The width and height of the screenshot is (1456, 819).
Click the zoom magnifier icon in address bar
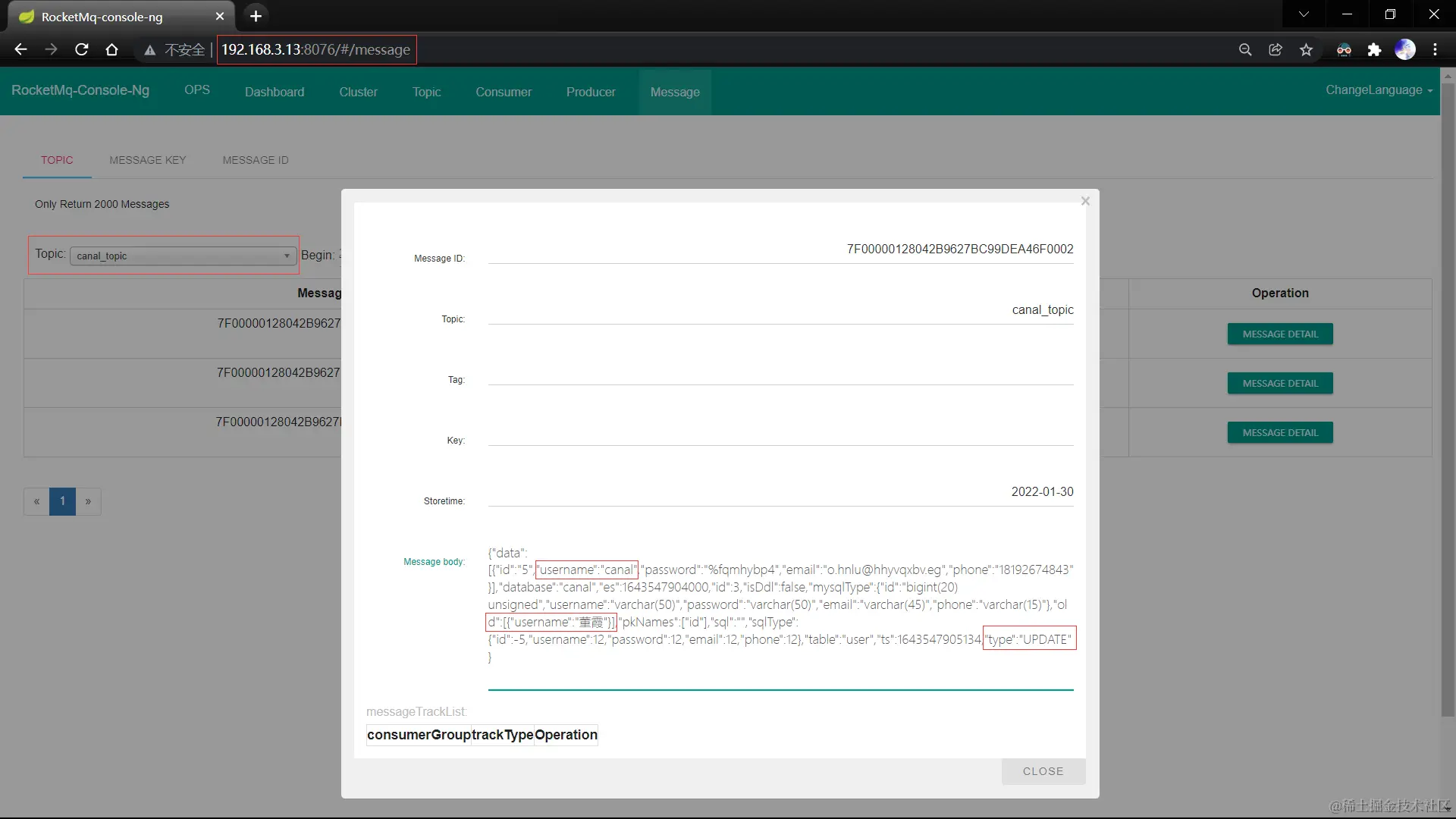coord(1245,50)
